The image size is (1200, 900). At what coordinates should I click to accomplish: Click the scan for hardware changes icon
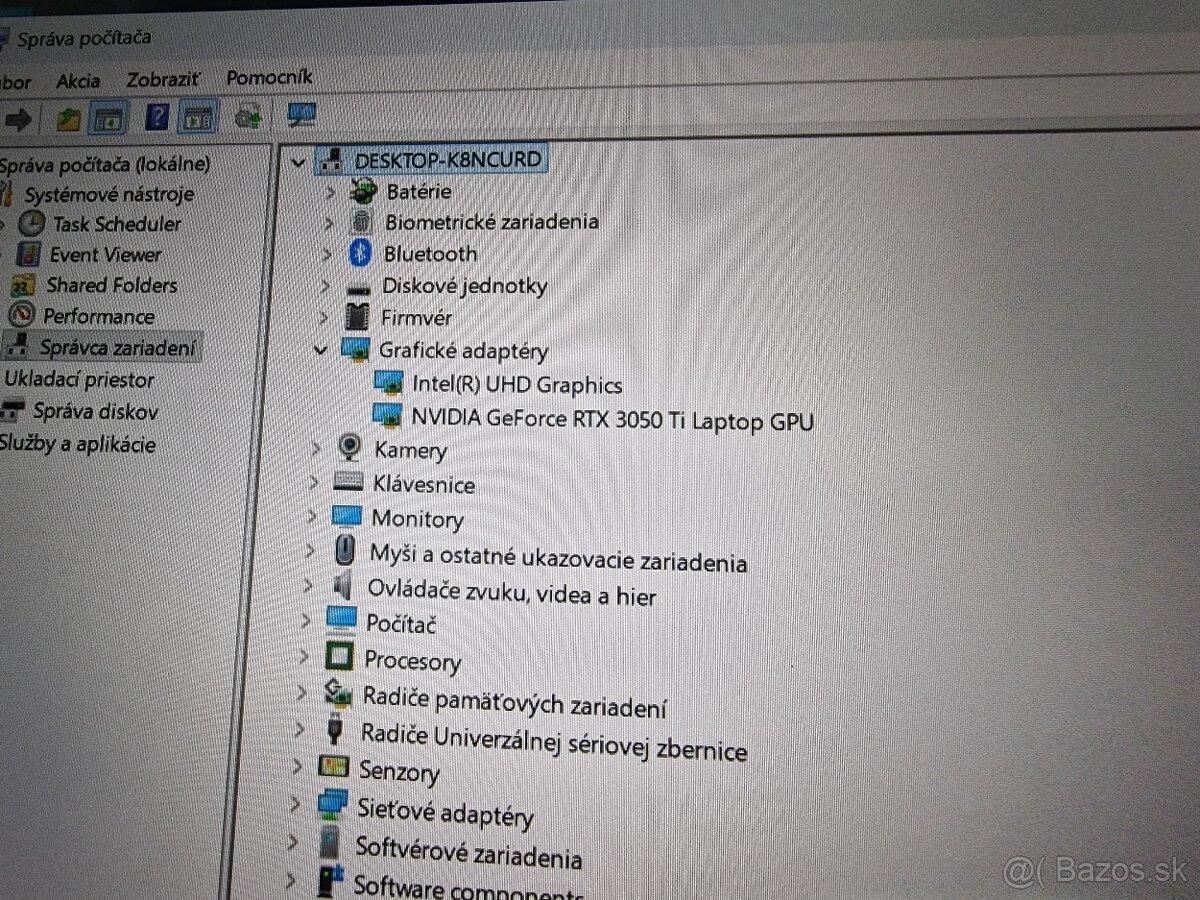coord(248,116)
